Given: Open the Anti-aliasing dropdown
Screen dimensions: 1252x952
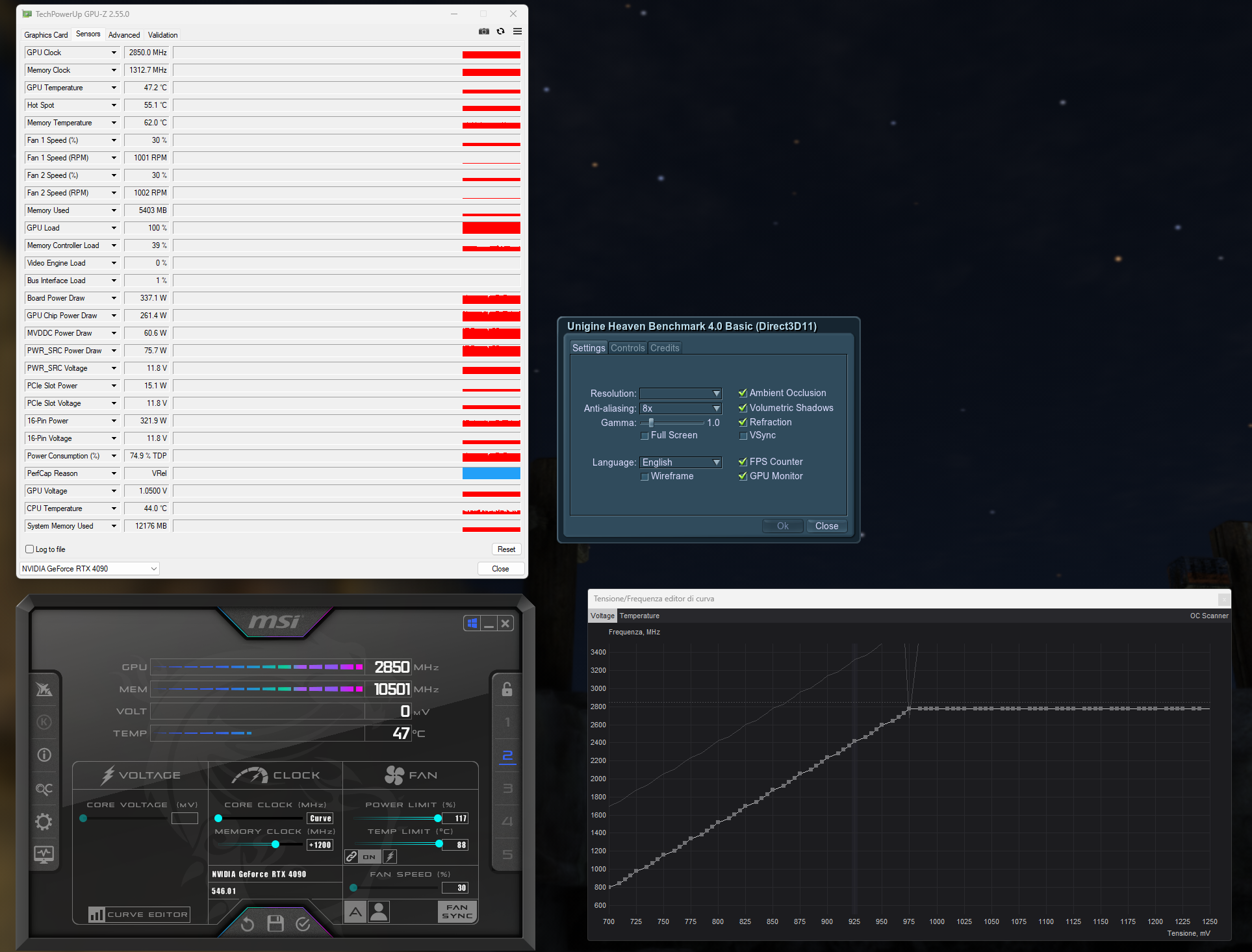Looking at the screenshot, I should (680, 408).
